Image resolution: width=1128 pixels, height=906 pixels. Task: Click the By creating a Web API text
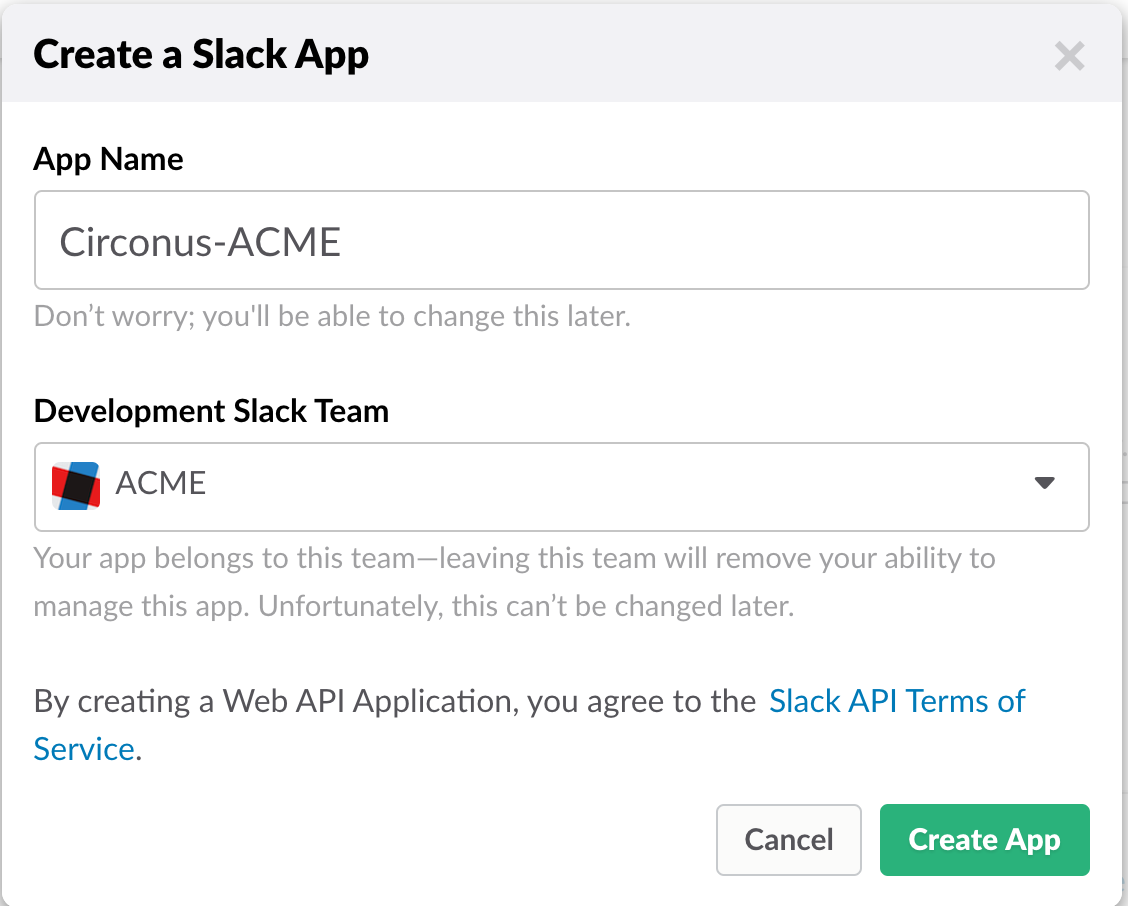coord(394,701)
